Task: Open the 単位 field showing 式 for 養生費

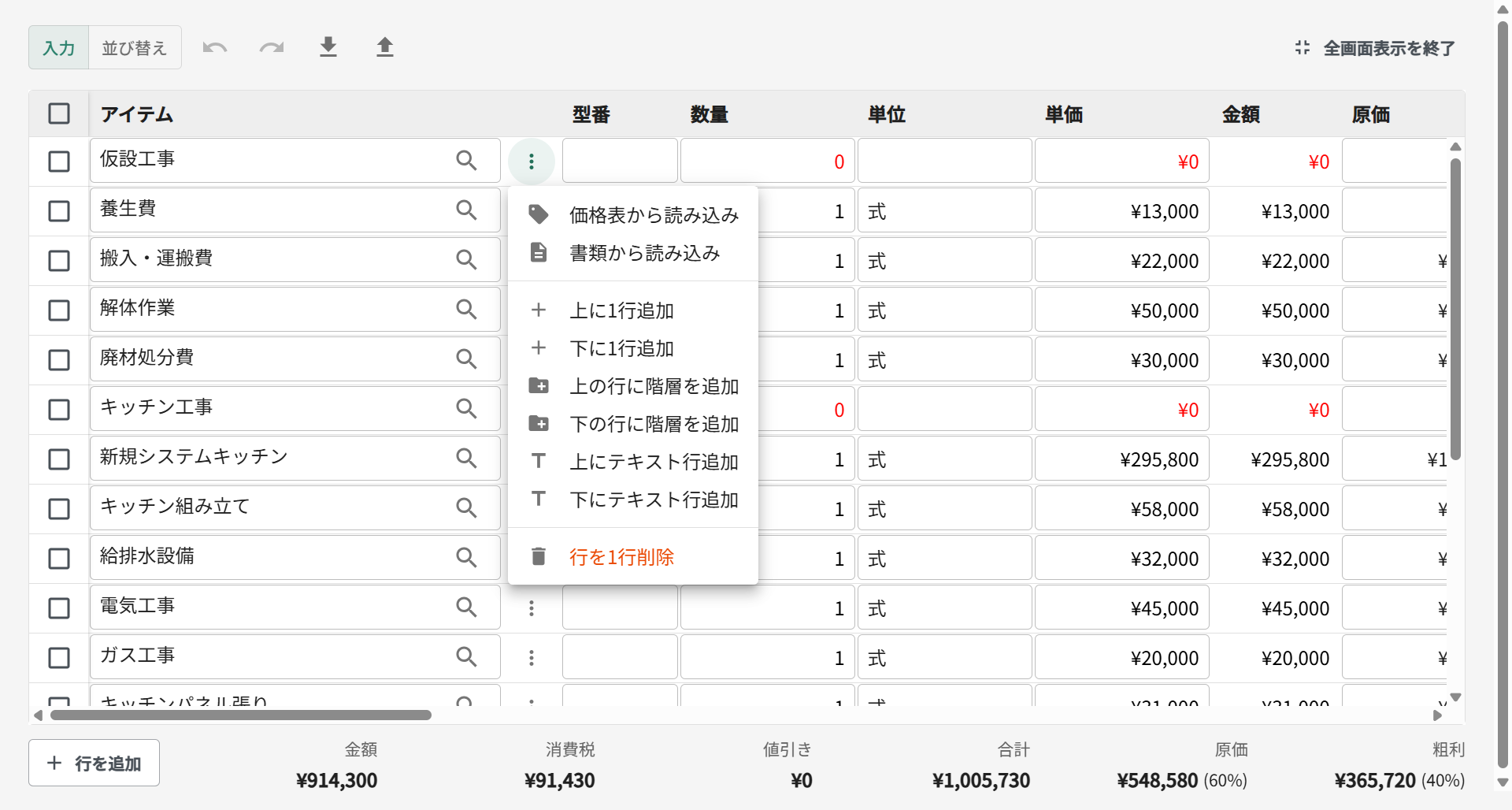Action: [x=944, y=210]
